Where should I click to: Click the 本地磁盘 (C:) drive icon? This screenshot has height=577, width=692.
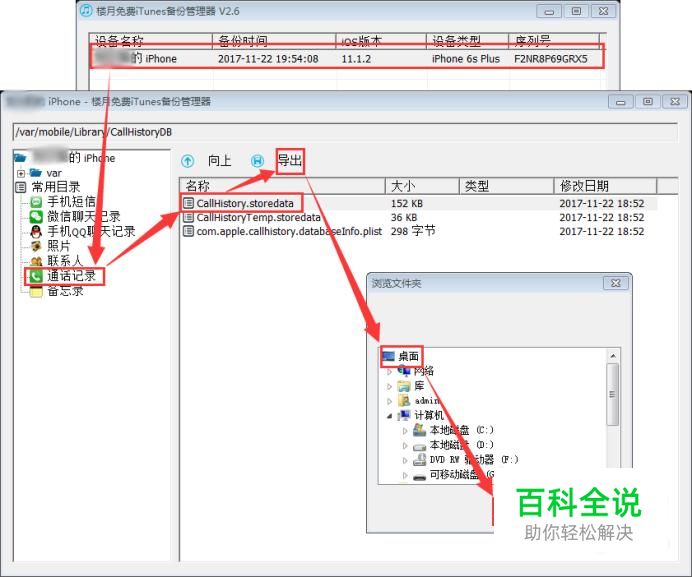tap(419, 430)
